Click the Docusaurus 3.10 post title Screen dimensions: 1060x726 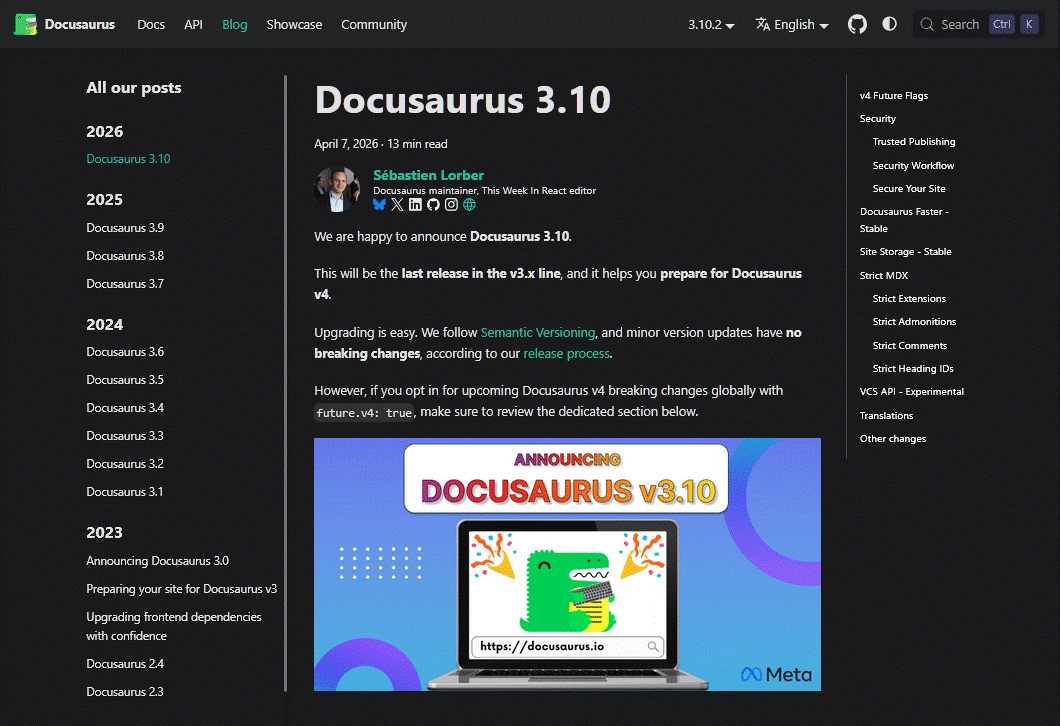[462, 99]
